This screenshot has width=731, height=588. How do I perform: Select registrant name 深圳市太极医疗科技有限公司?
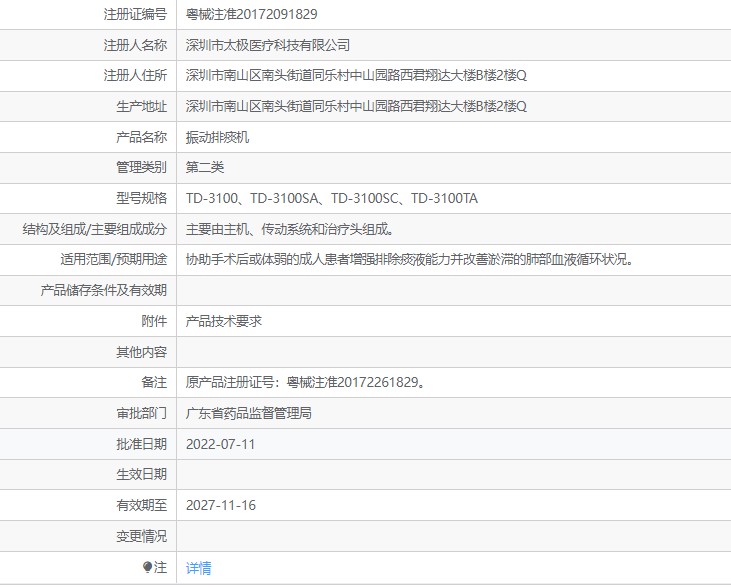tap(268, 45)
